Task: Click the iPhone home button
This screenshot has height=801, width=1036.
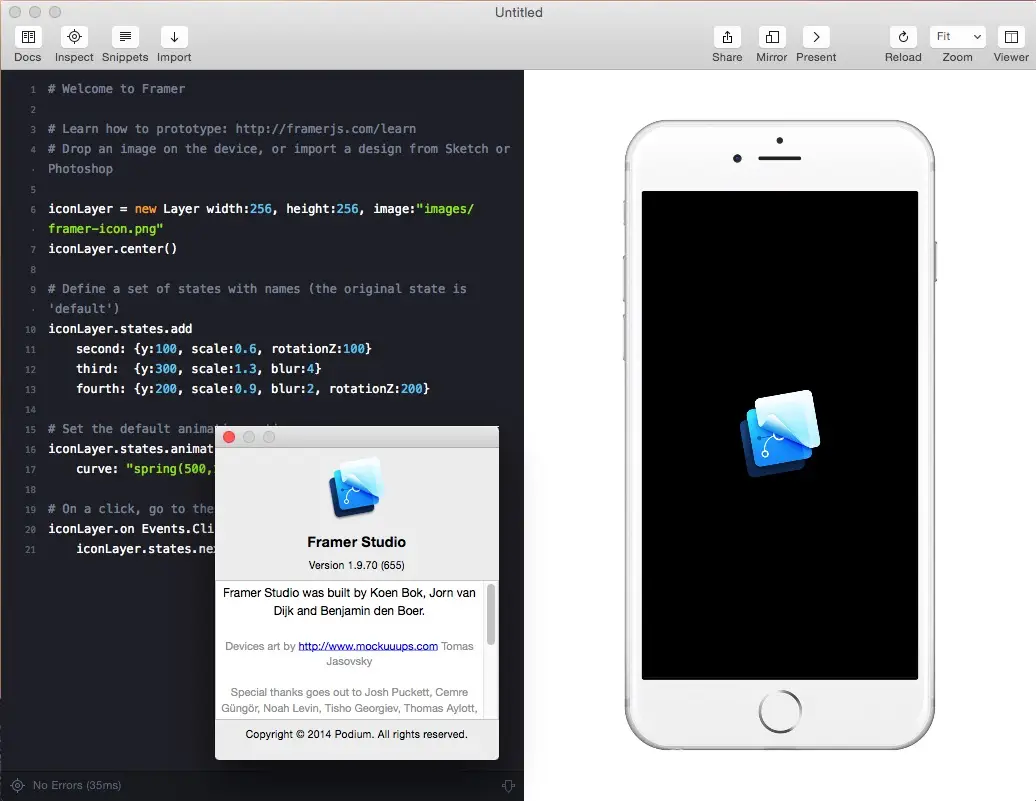Action: pyautogui.click(x=780, y=712)
